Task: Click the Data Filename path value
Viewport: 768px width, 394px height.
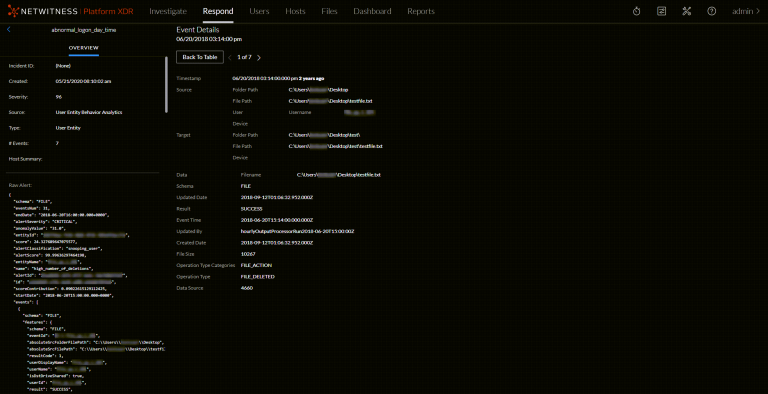Action: tap(339, 174)
